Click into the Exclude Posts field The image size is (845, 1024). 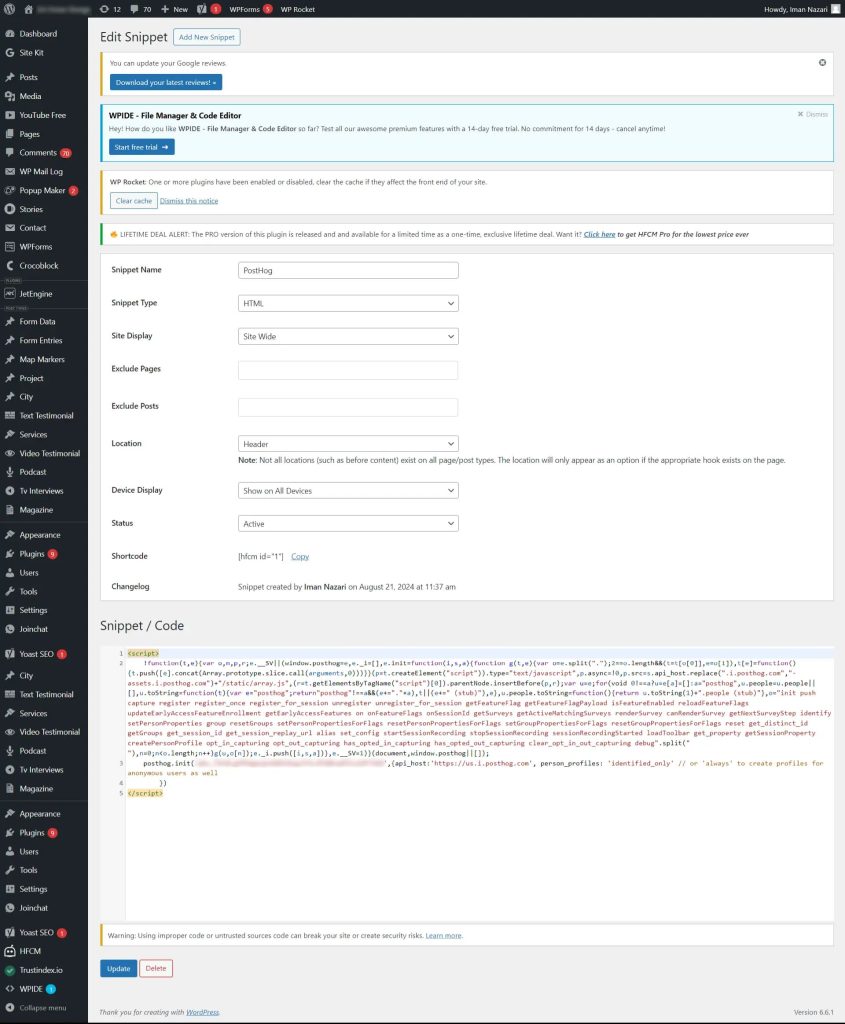pyautogui.click(x=348, y=408)
